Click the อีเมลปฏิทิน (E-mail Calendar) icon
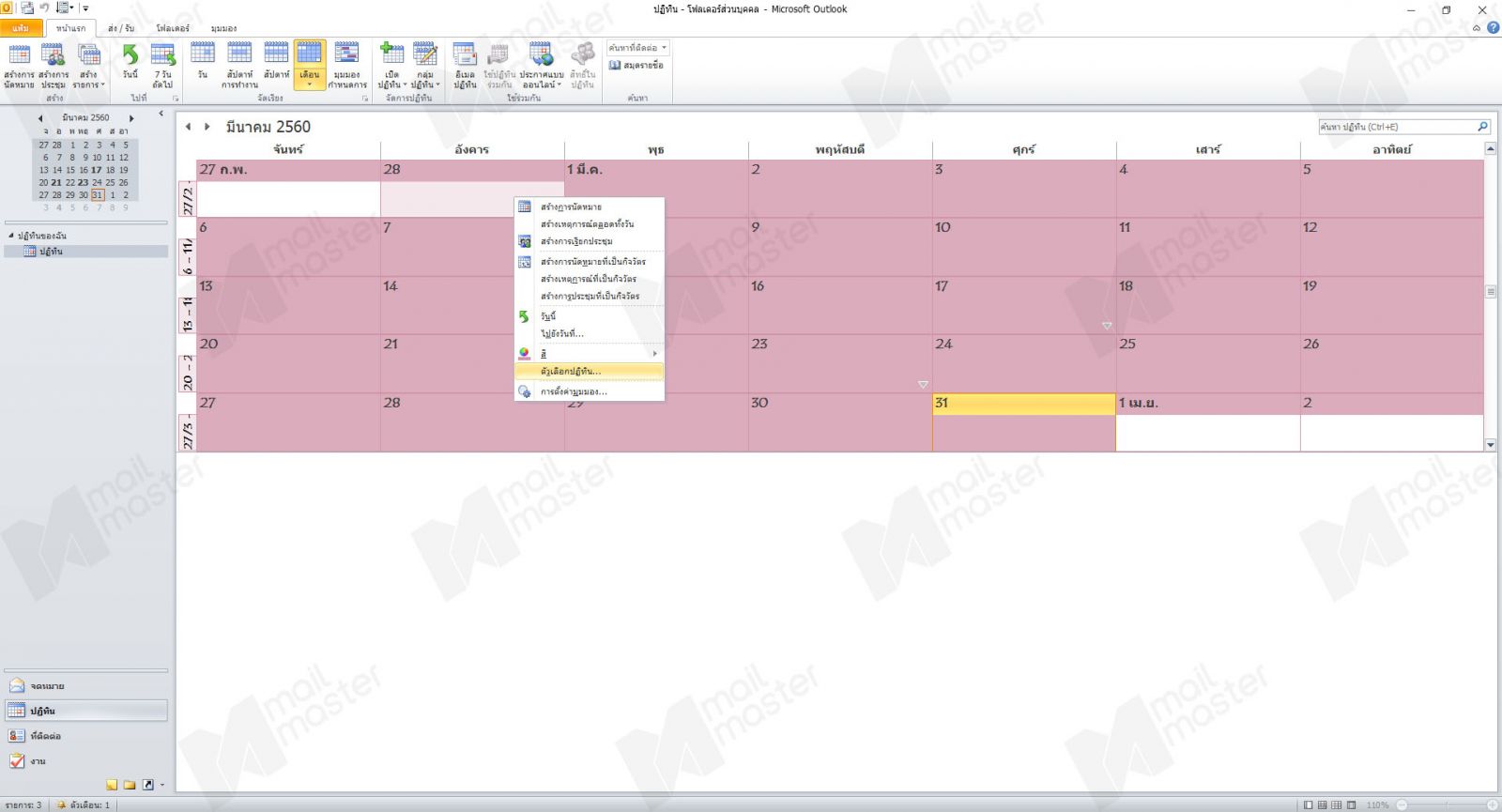The image size is (1502, 812). pyautogui.click(x=465, y=66)
